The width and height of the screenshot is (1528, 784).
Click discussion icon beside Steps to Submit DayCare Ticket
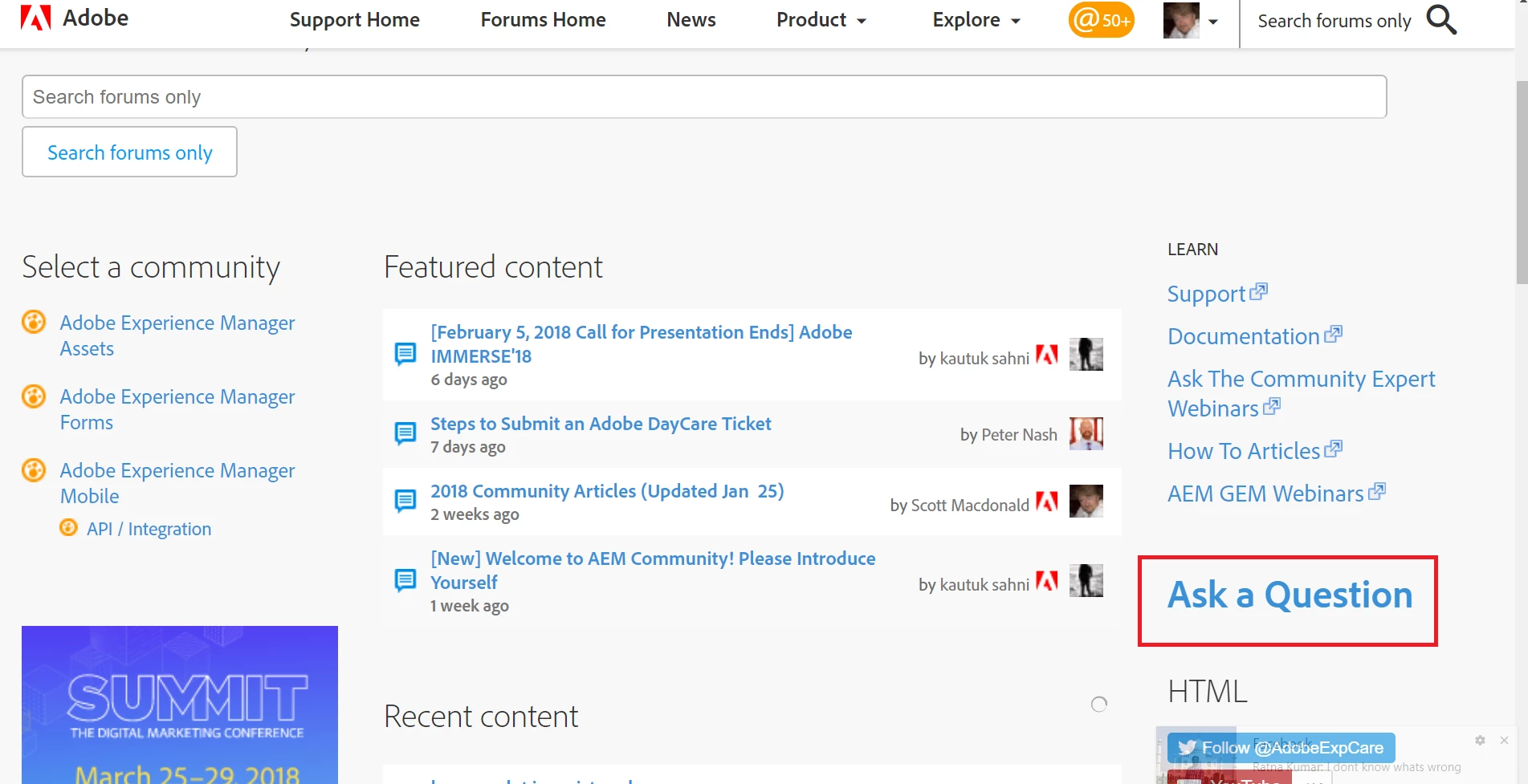tap(405, 434)
